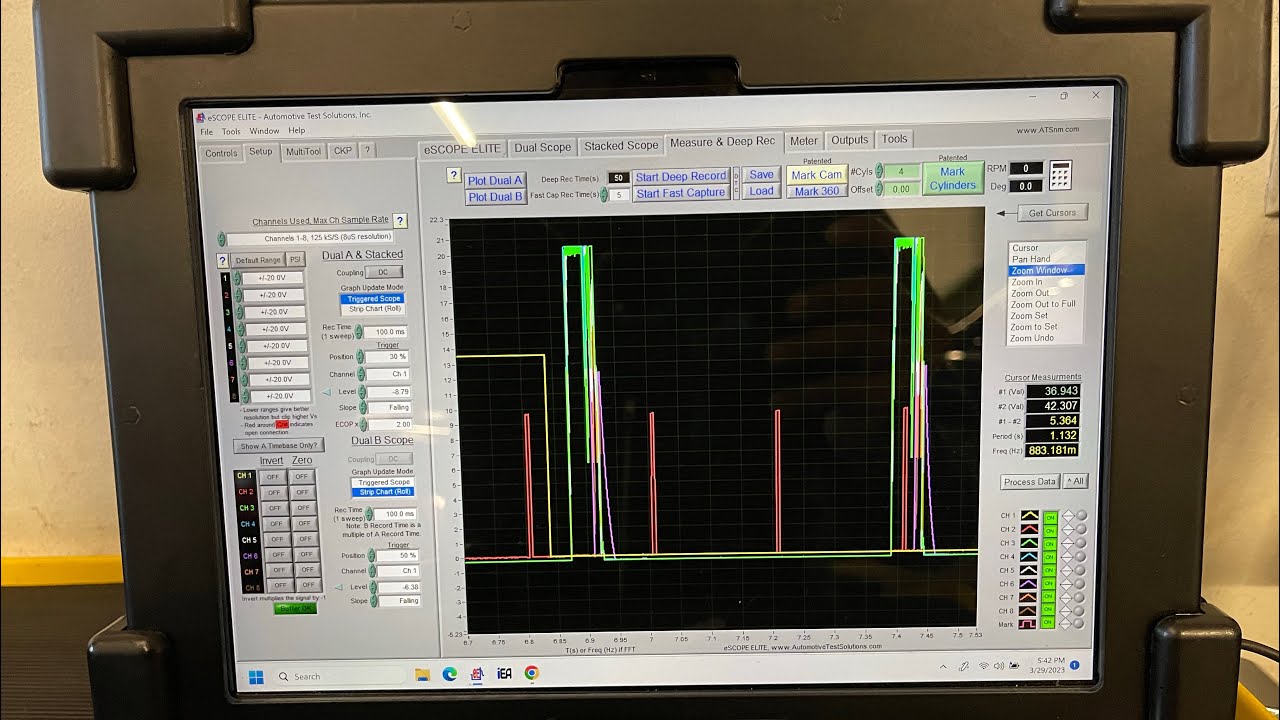Open File Explorer from the taskbar
The height and width of the screenshot is (720, 1280).
[422, 674]
